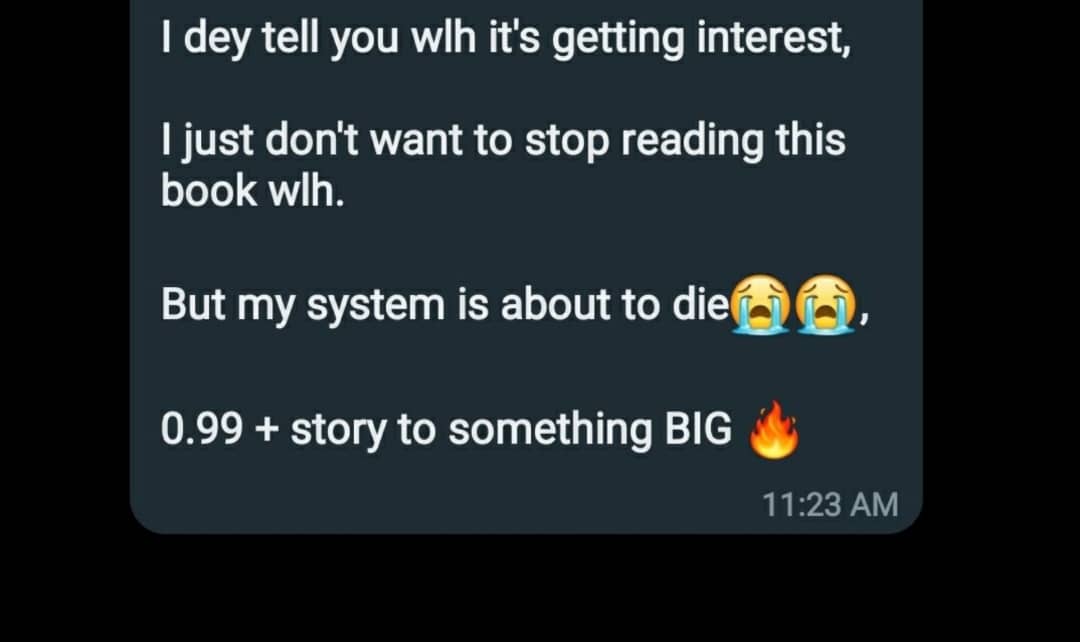
Task: Click the words 'reading this'
Action: pos(734,140)
